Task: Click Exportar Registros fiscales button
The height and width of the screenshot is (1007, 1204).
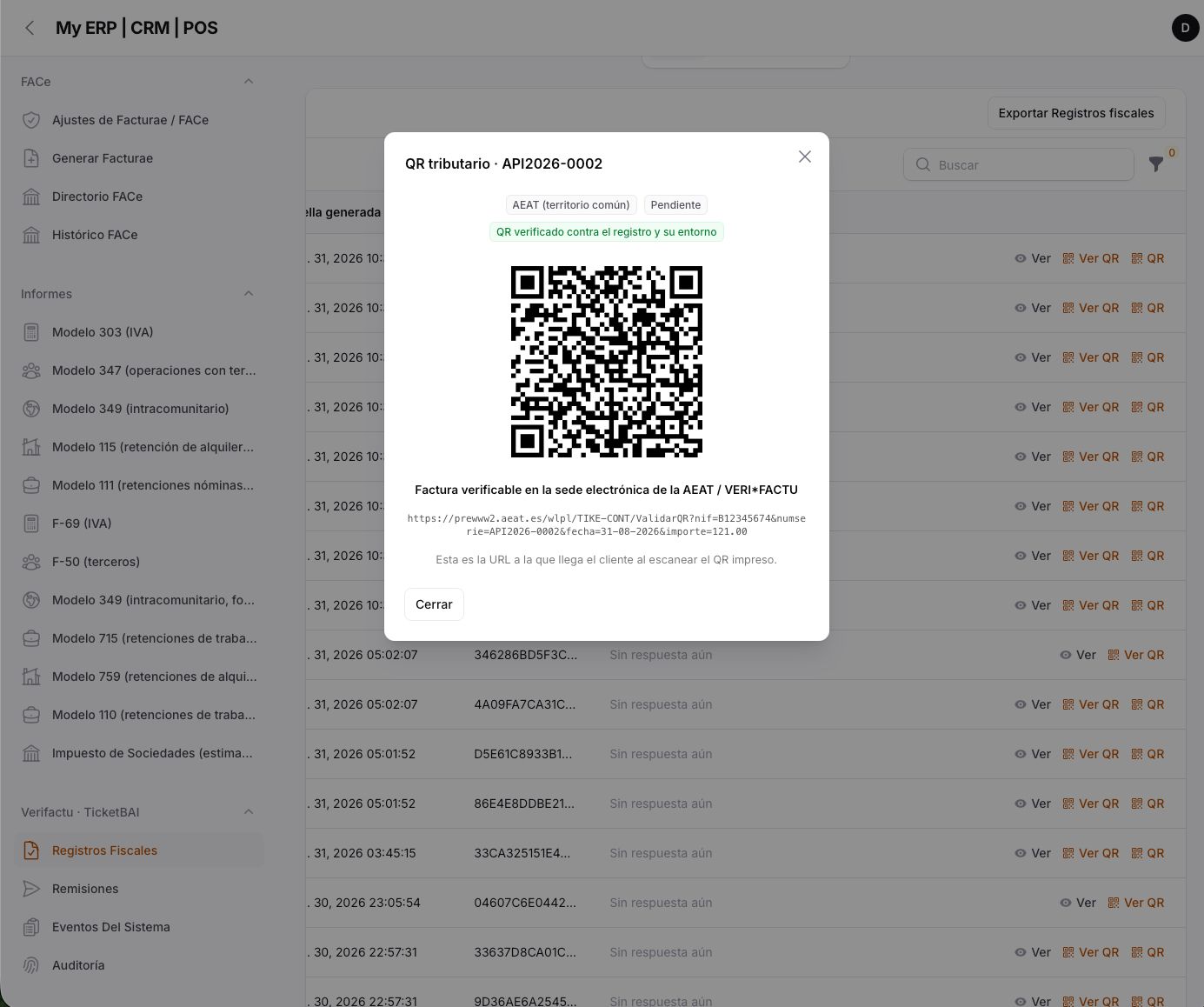Action: pyautogui.click(x=1076, y=113)
